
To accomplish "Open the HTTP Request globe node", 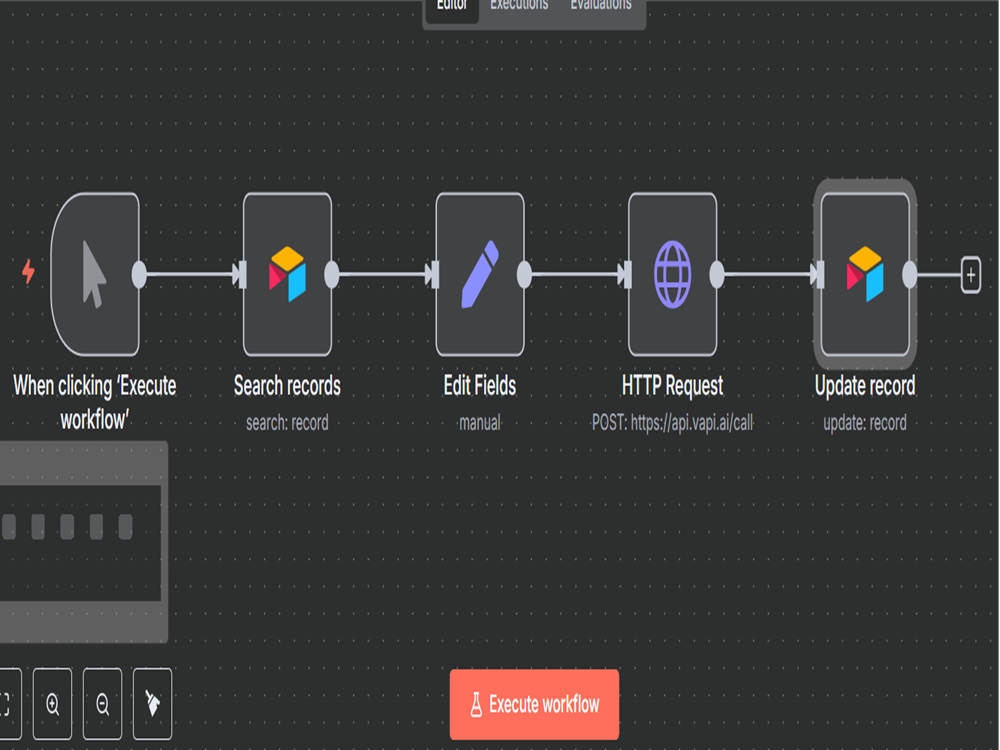I will [x=673, y=274].
